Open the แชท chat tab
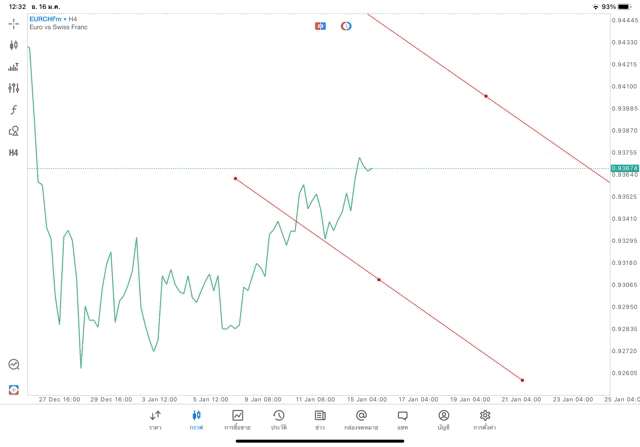This screenshot has width=640, height=447. 402,420
